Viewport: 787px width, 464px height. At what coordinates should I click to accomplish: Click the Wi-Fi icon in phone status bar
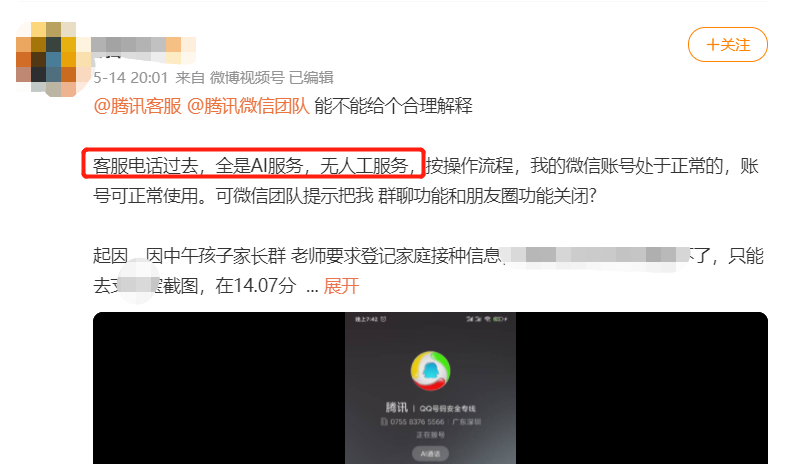pos(487,319)
